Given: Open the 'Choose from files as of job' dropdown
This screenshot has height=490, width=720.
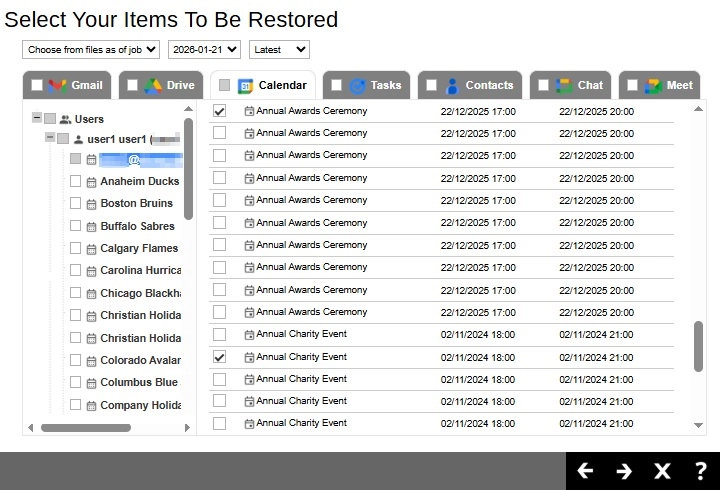Looking at the screenshot, I should coord(91,49).
